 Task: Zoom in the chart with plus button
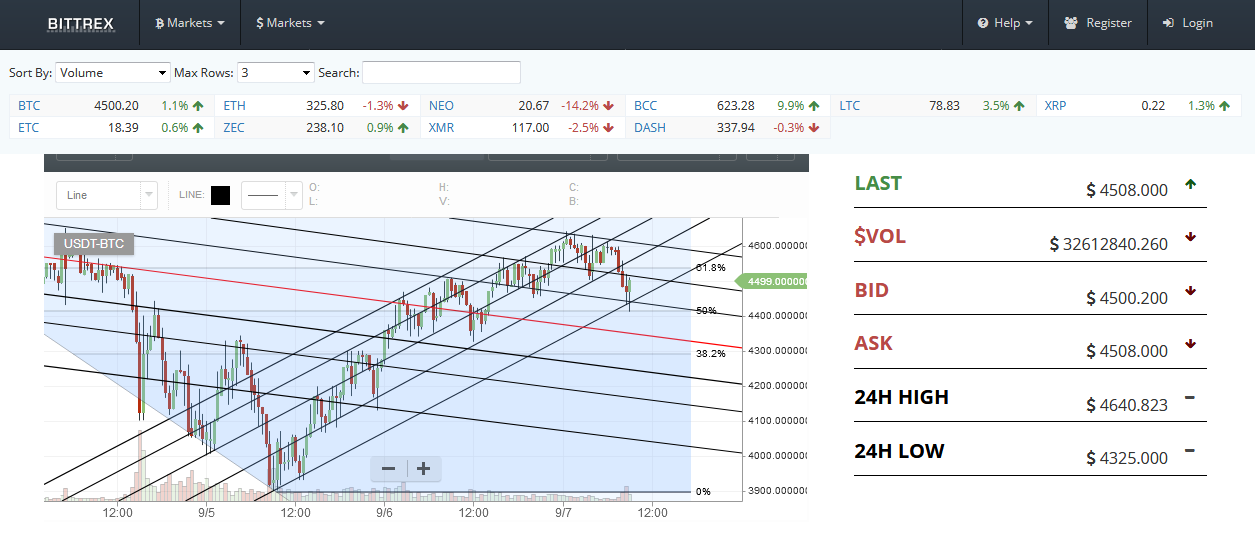click(424, 468)
